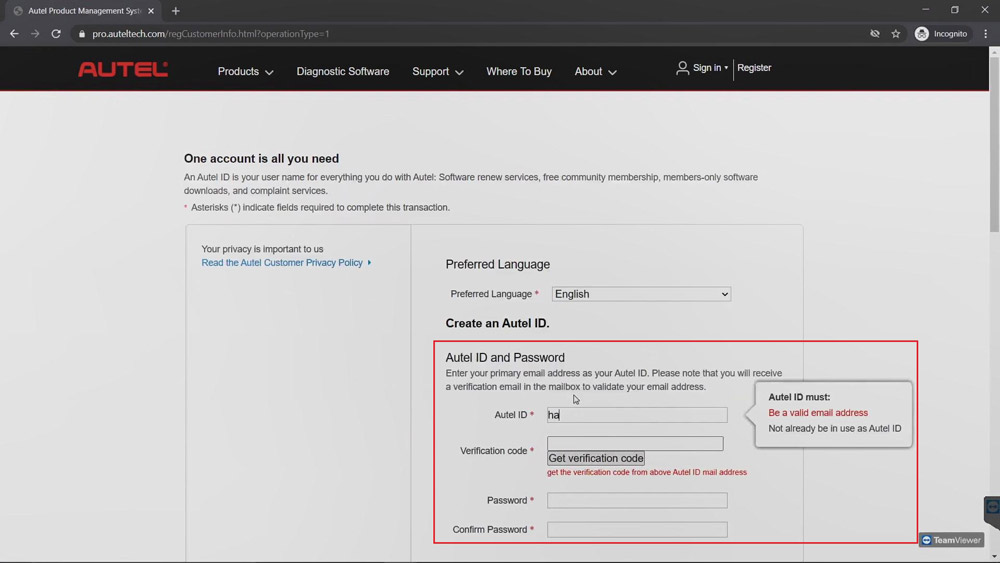
Task: Click the user Sign in icon
Action: click(x=682, y=68)
